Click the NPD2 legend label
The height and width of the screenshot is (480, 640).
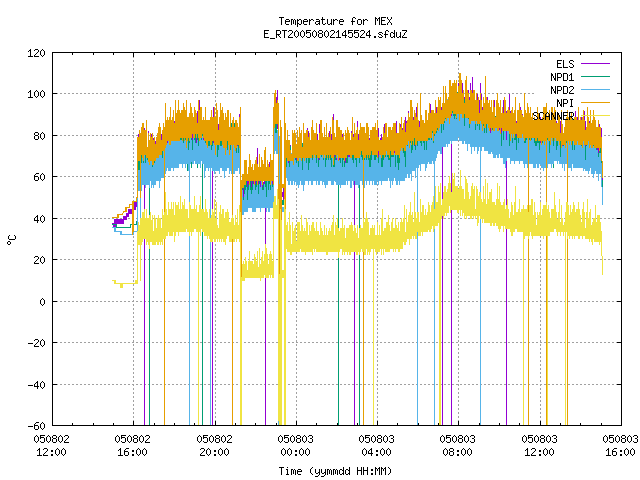click(x=562, y=90)
